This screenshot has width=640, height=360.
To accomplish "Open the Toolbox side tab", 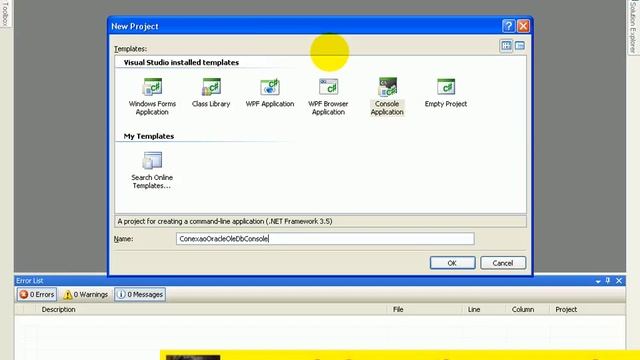I will coord(5,14).
